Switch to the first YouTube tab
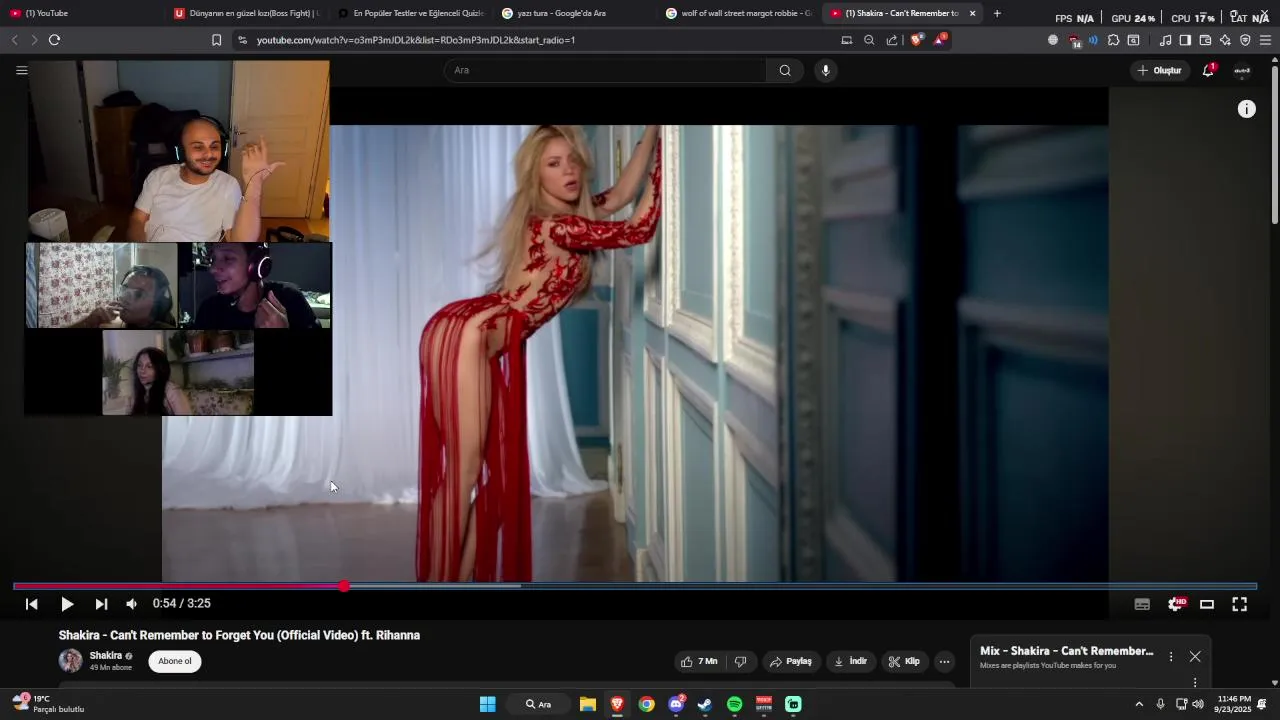1280x720 pixels. (x=80, y=13)
